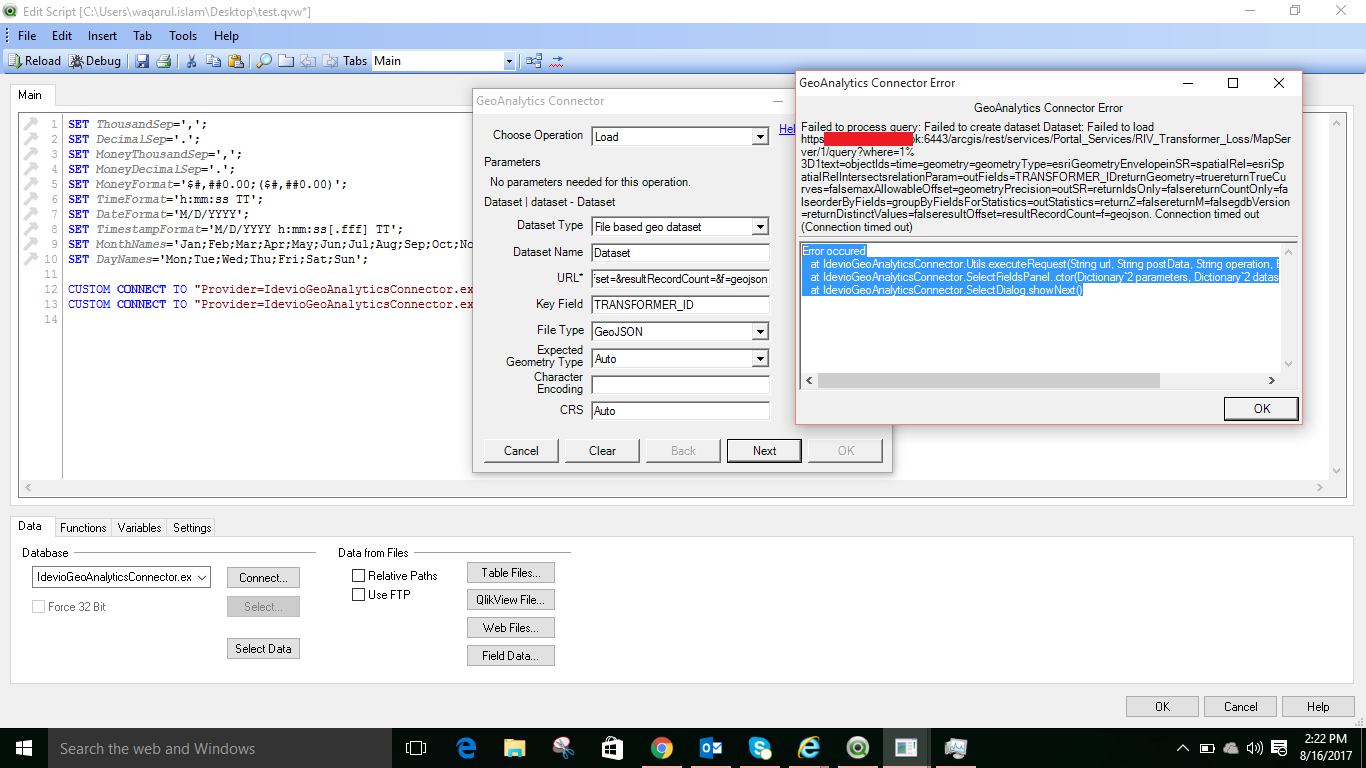
Task: Click the volume speaker tray icon
Action: pyautogui.click(x=1254, y=748)
